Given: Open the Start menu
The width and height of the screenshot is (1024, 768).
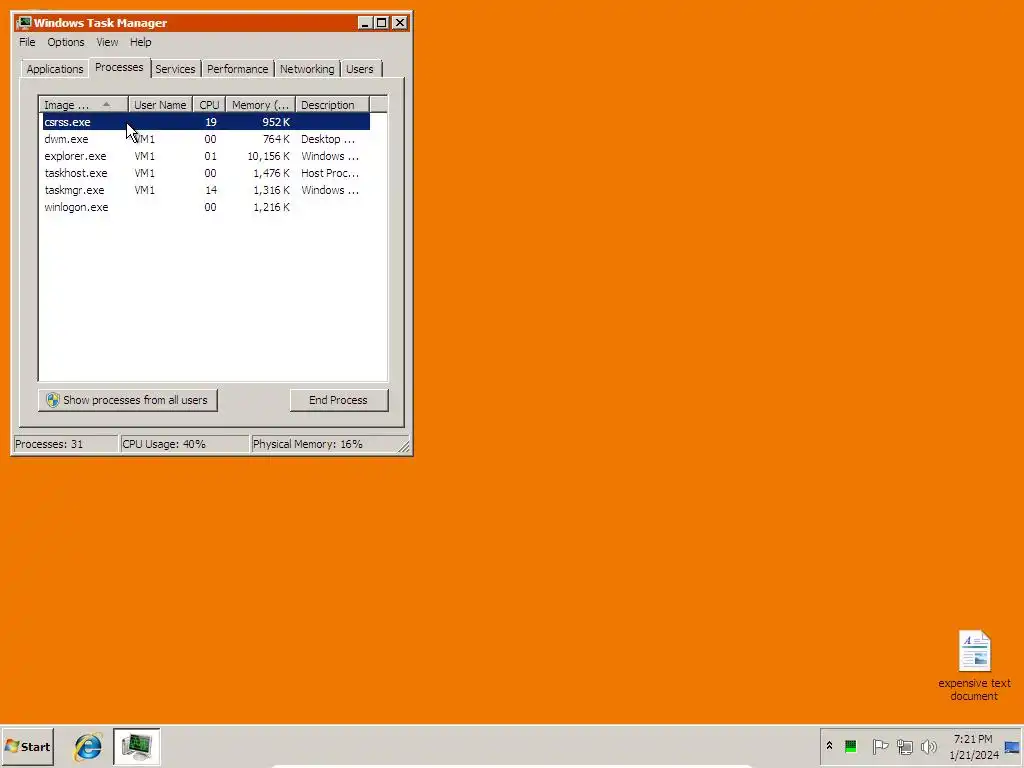Looking at the screenshot, I should 27,746.
